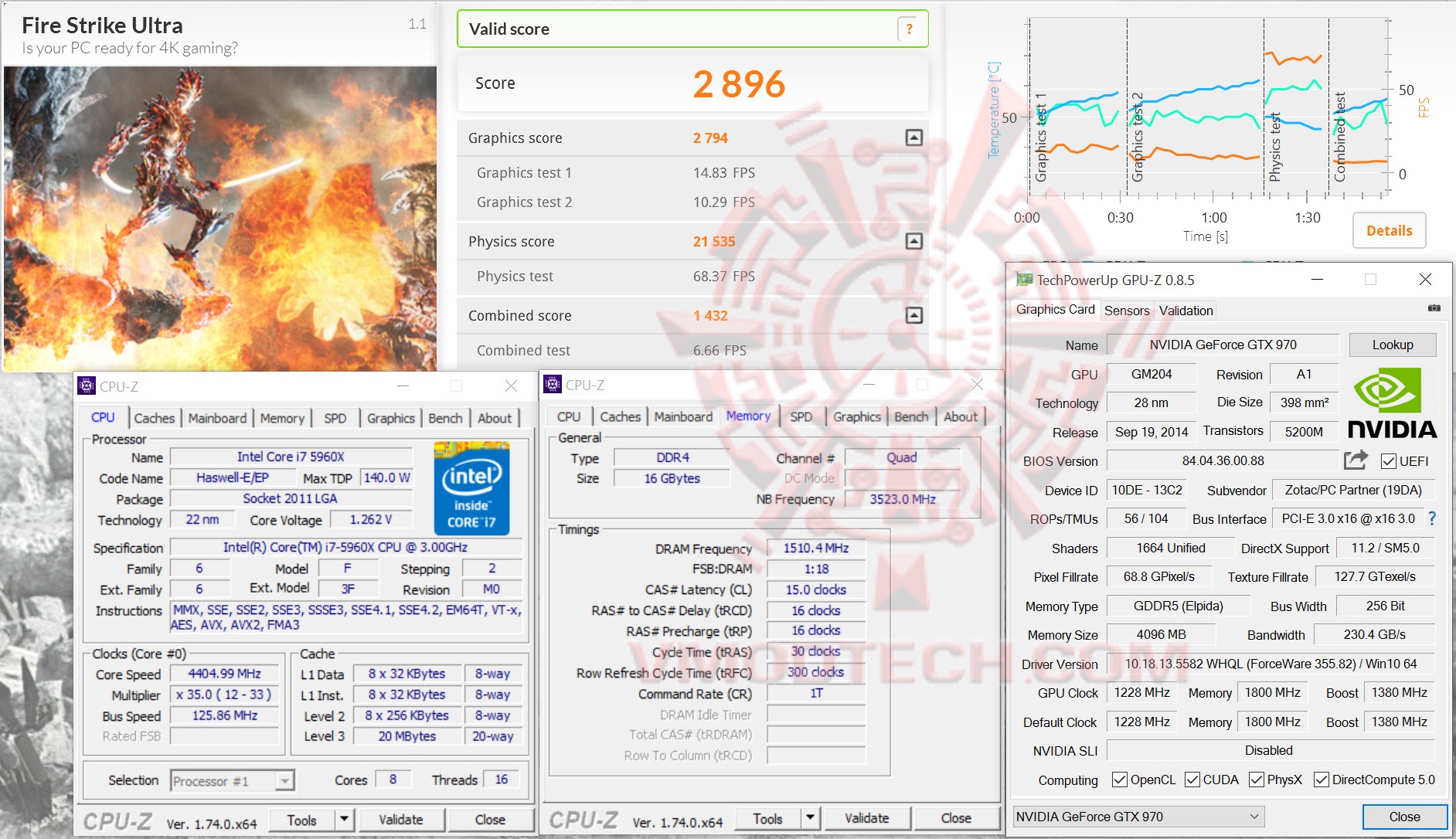The width and height of the screenshot is (1456, 839).
Task: Open benchmark Details button
Action: pos(1389,230)
